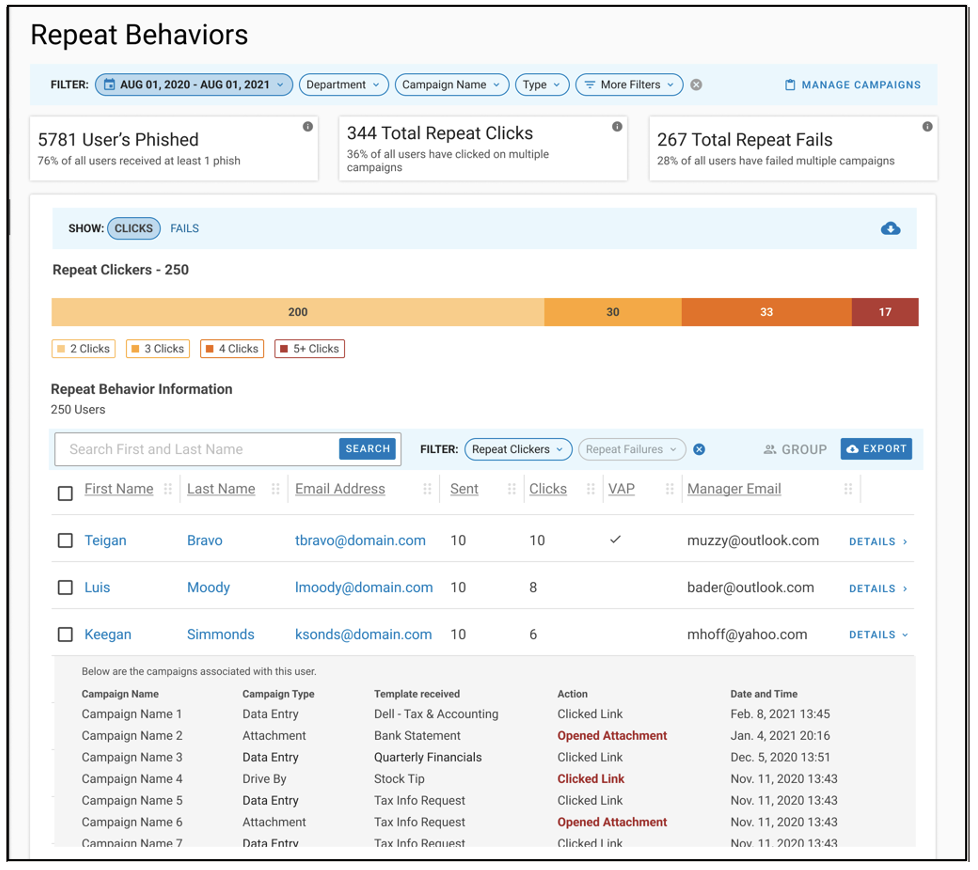Open Manage Campaigns link

pos(853,85)
